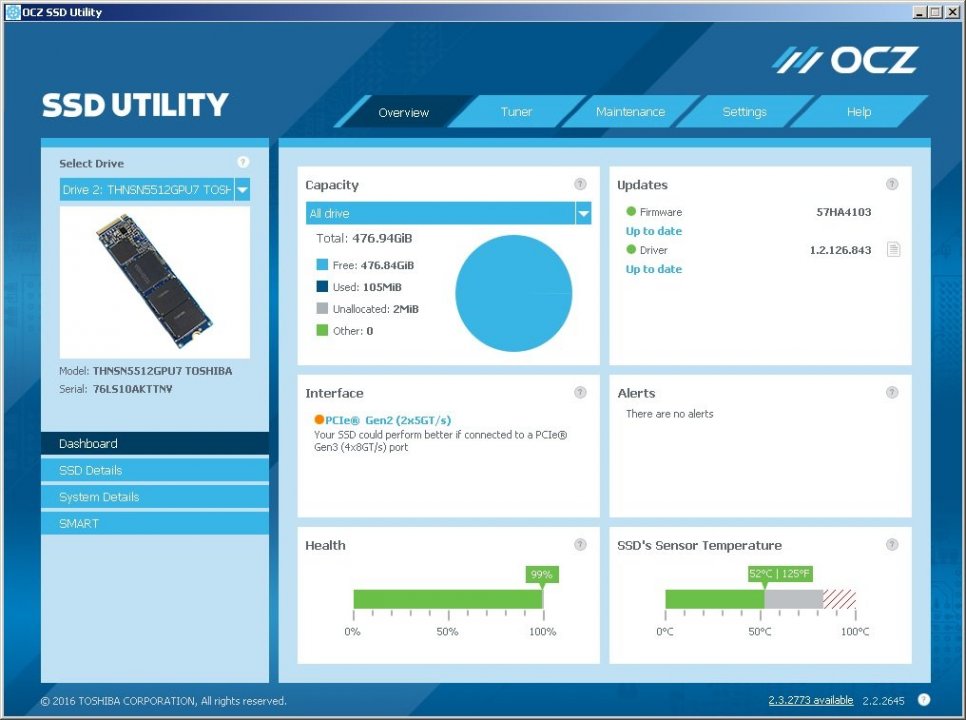Screen dimensions: 966x720
Task: Open the Capacity panel help icon
Action: (x=580, y=184)
